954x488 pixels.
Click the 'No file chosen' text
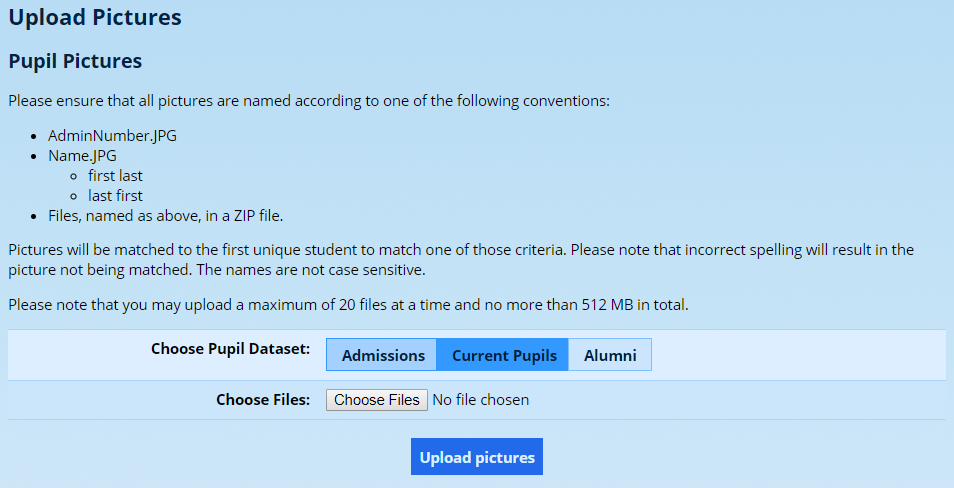pos(480,400)
